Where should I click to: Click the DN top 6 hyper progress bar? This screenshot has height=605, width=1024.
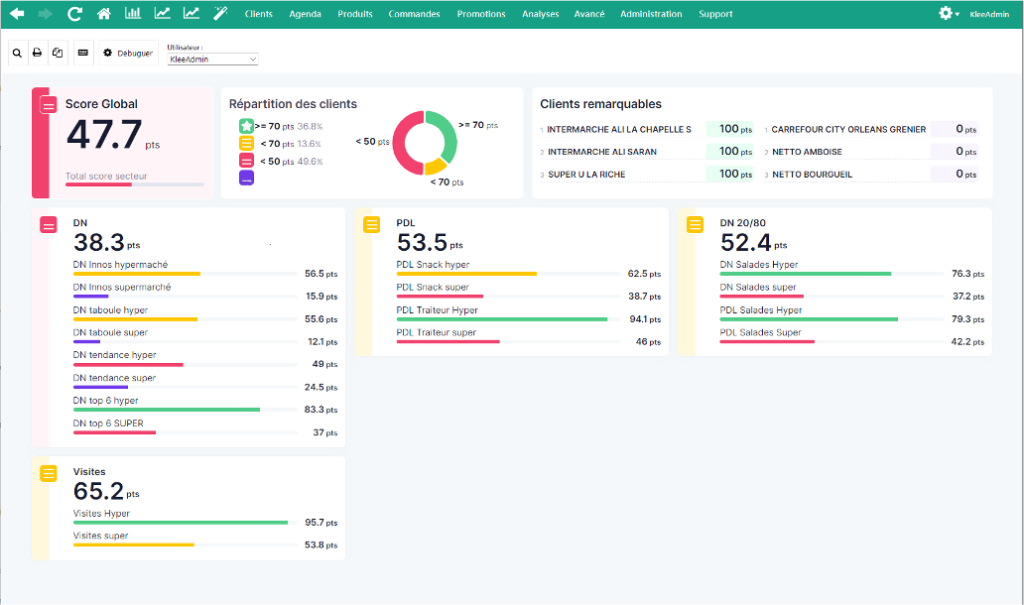click(185, 410)
